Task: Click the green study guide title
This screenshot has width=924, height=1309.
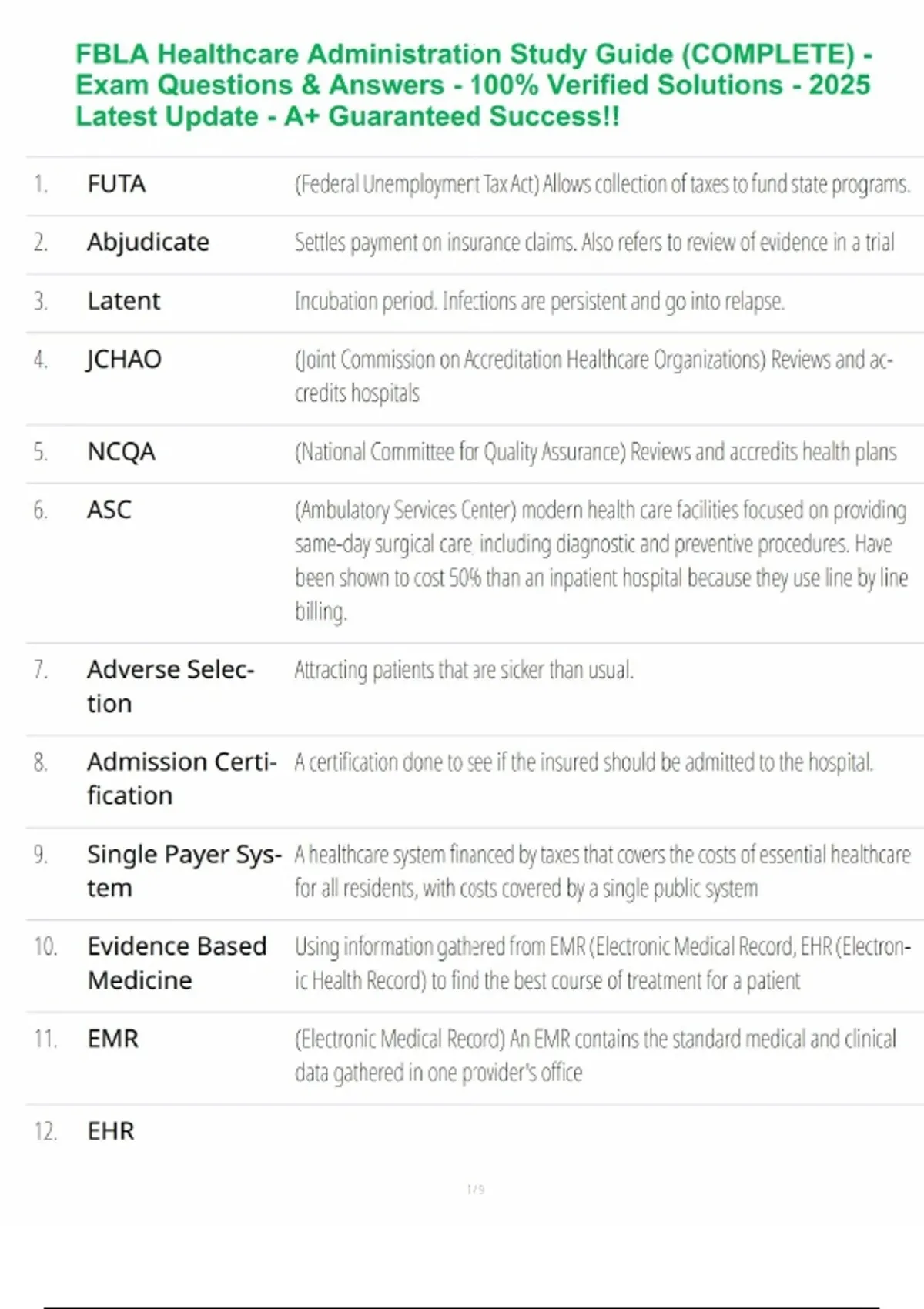Action: 474,85
